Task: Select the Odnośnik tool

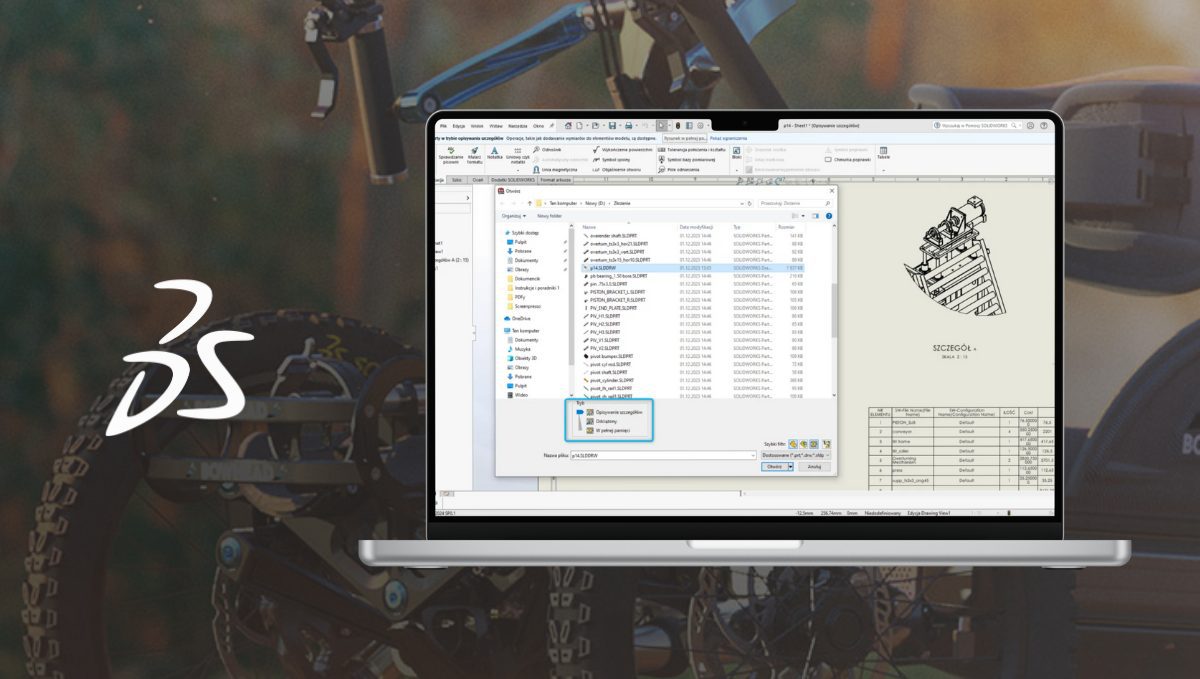Action: 547,149
